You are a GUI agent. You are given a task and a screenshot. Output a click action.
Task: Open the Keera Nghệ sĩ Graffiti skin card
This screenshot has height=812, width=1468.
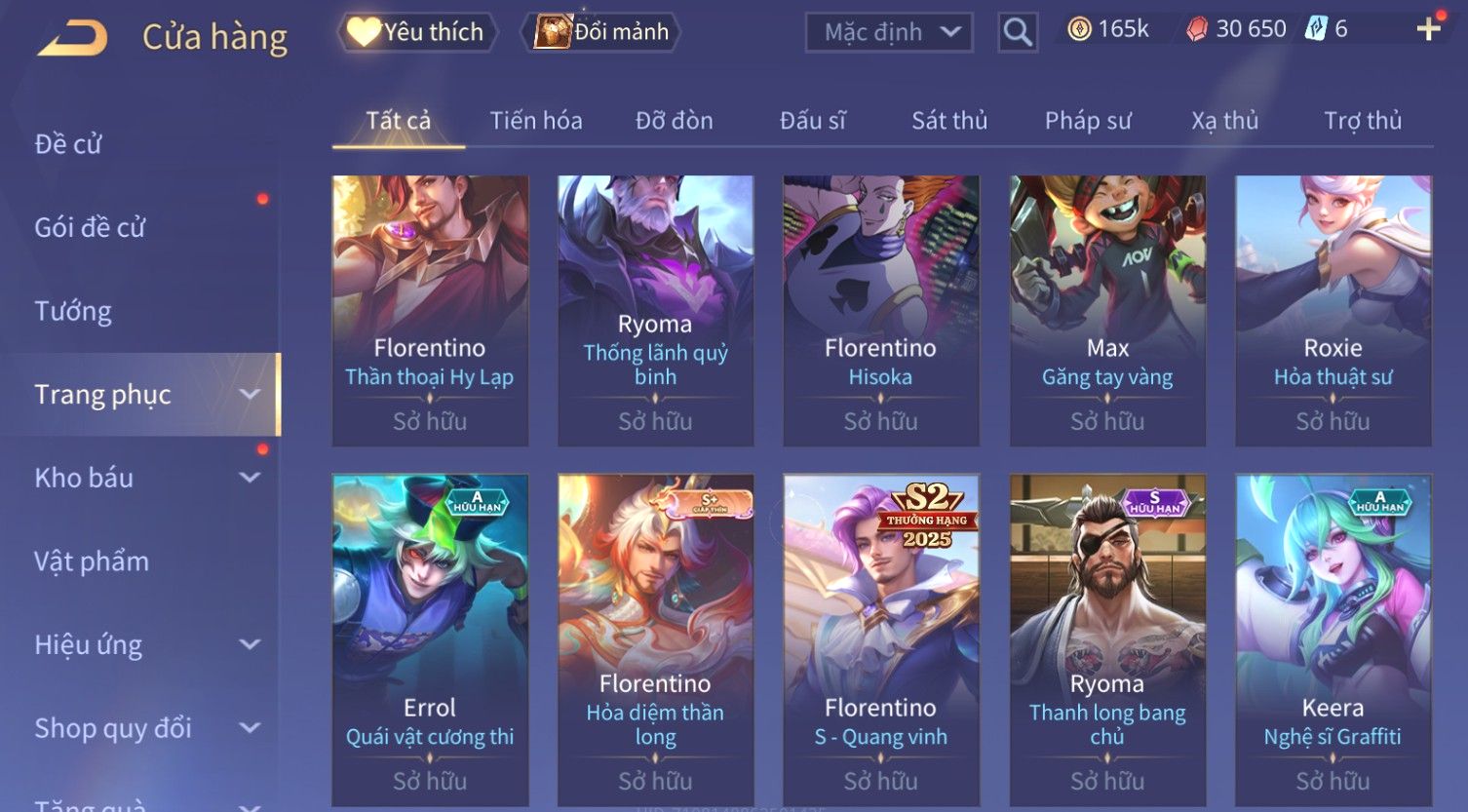1333,639
